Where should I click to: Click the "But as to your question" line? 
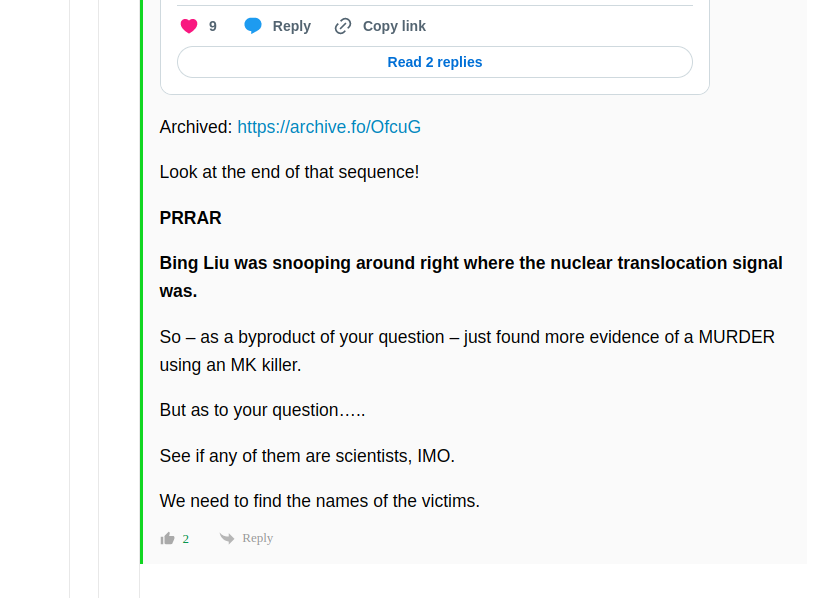click(x=262, y=410)
